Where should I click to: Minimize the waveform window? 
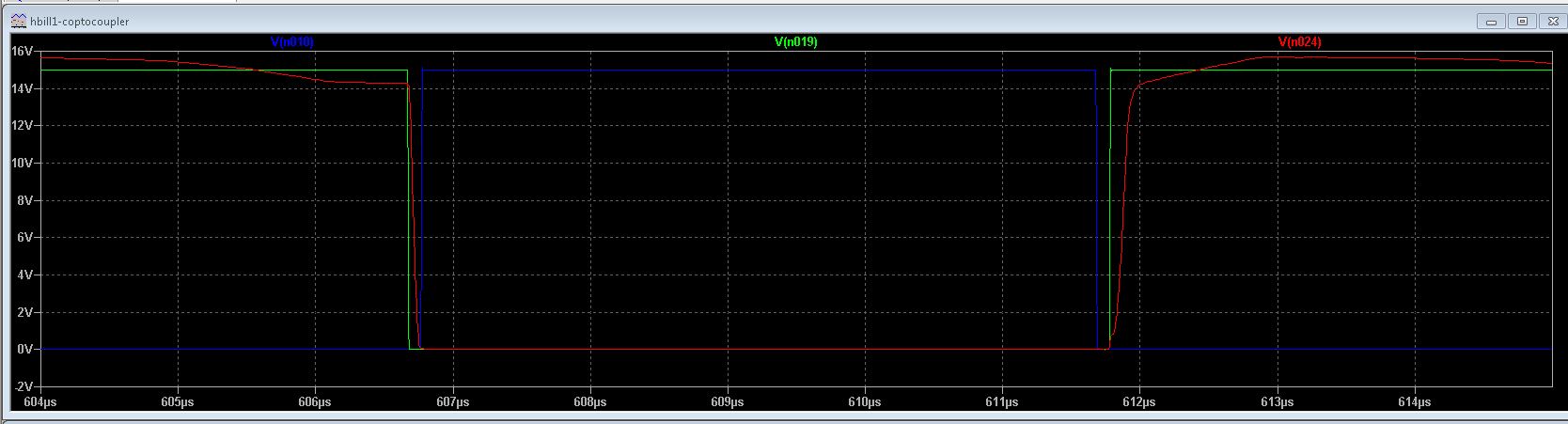(x=1492, y=21)
